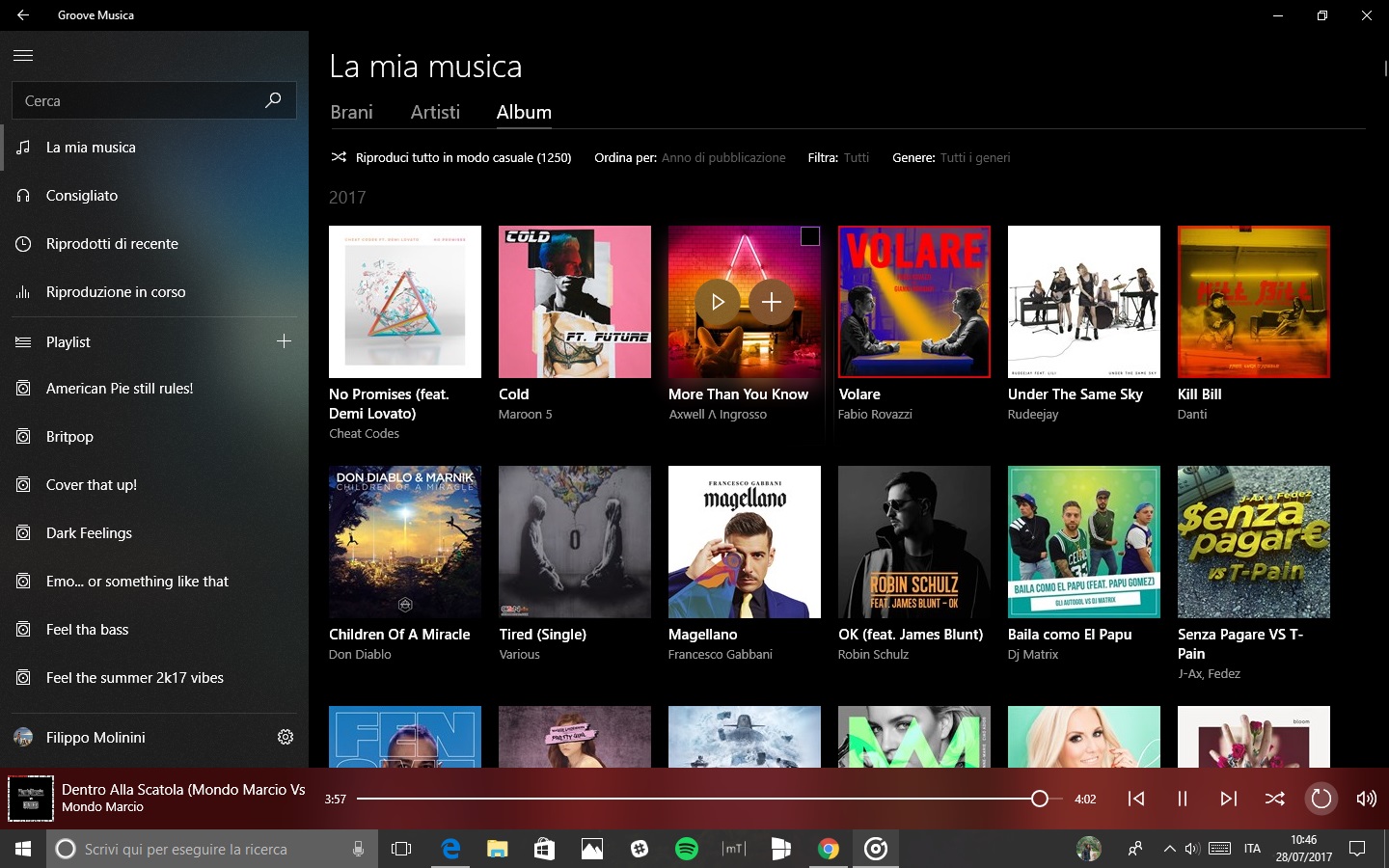Open Tired (Single) album cover

pos(575,542)
